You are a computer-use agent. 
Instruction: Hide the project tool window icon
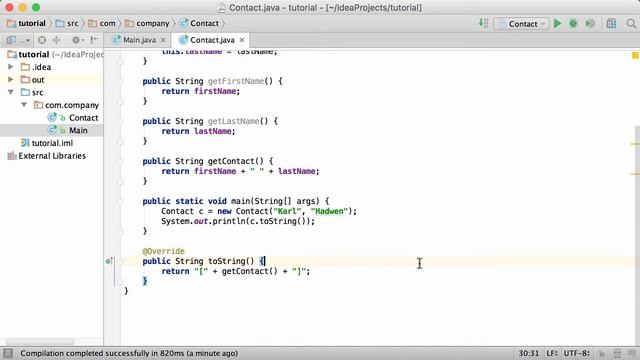94,40
